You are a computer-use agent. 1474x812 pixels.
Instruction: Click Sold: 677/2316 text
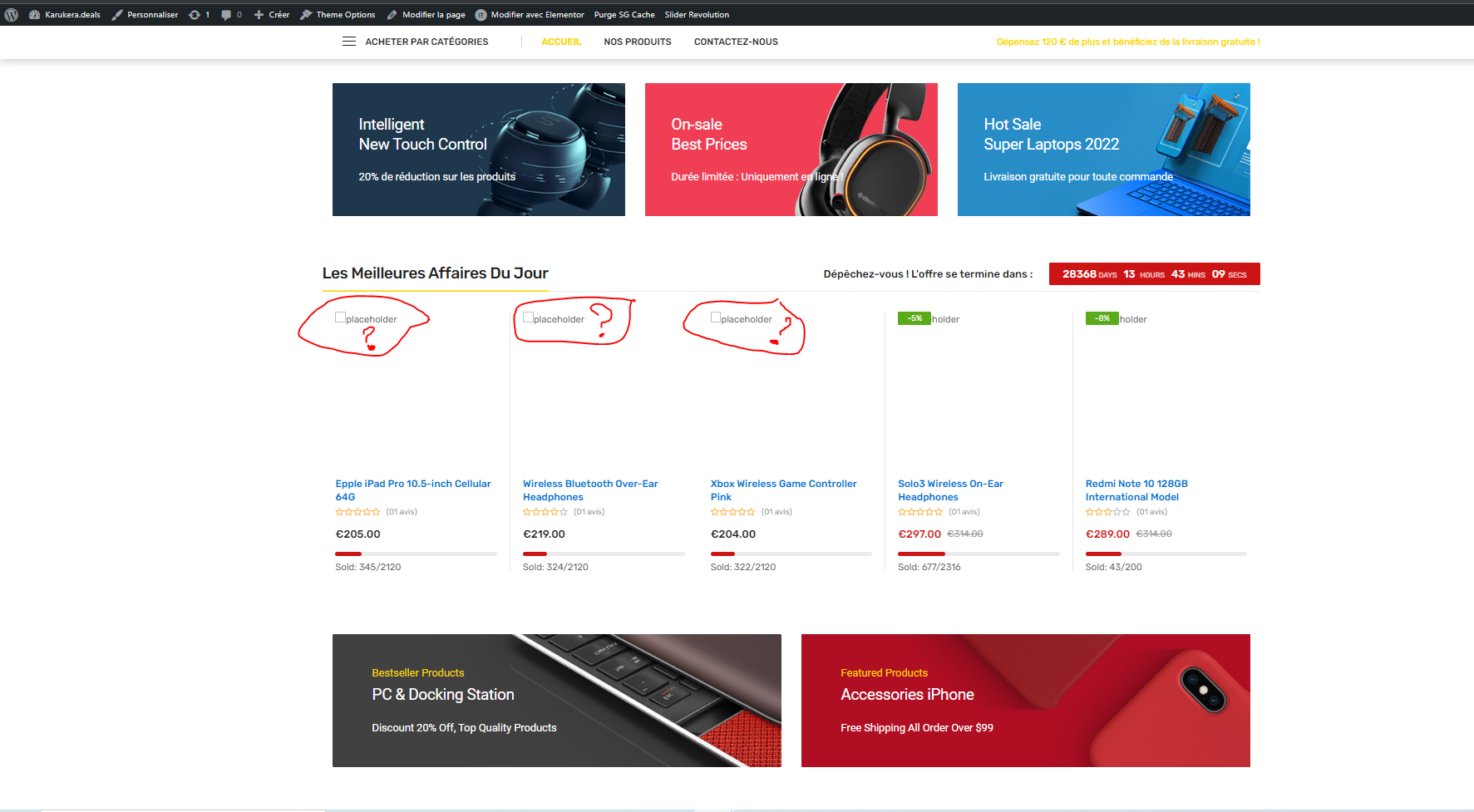[x=929, y=567]
